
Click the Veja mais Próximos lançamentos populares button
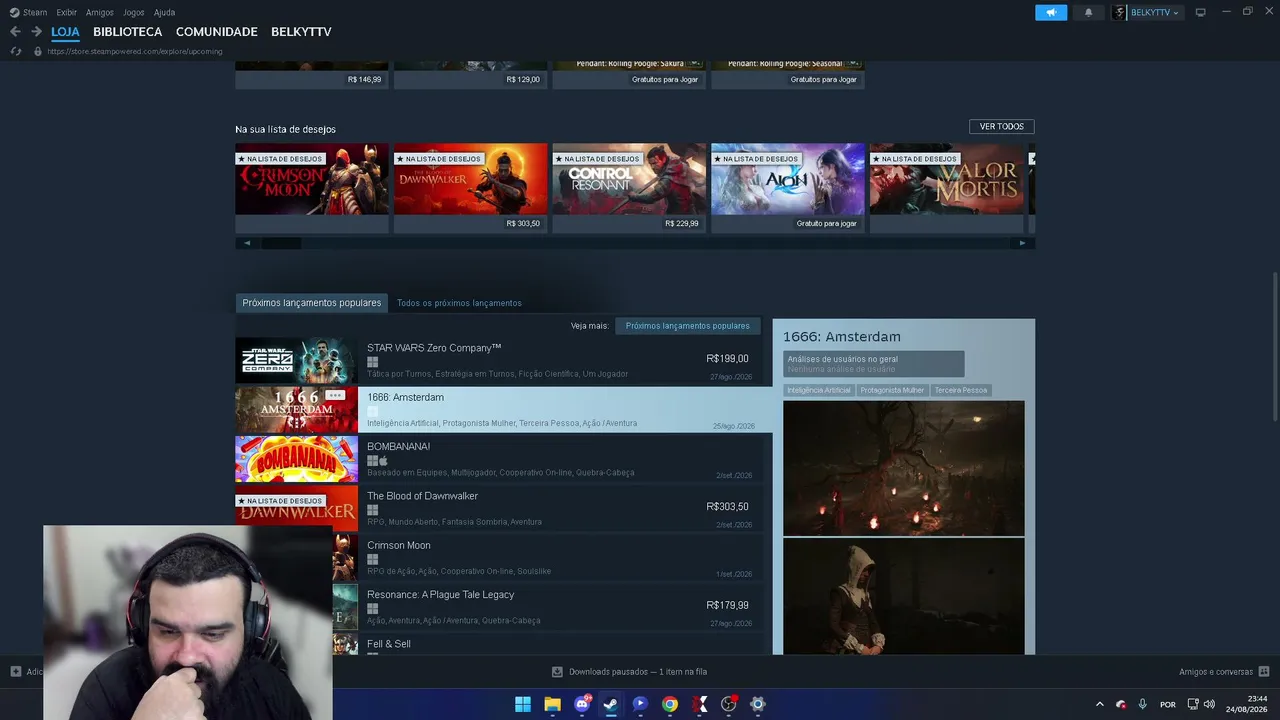687,326
